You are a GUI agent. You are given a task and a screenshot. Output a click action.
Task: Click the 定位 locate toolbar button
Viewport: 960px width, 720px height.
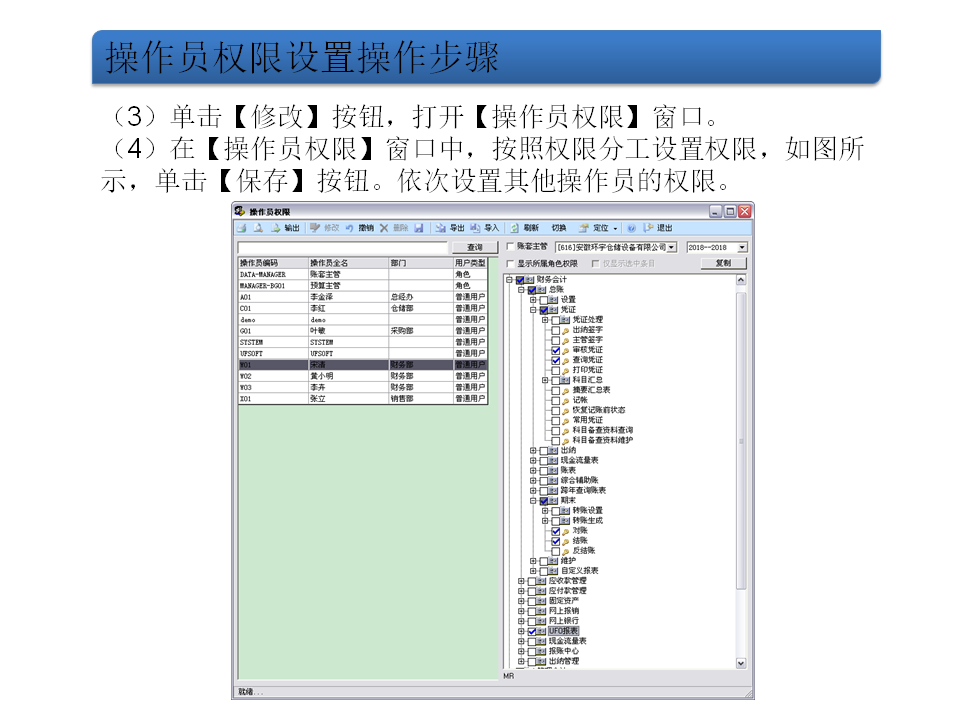coord(594,228)
